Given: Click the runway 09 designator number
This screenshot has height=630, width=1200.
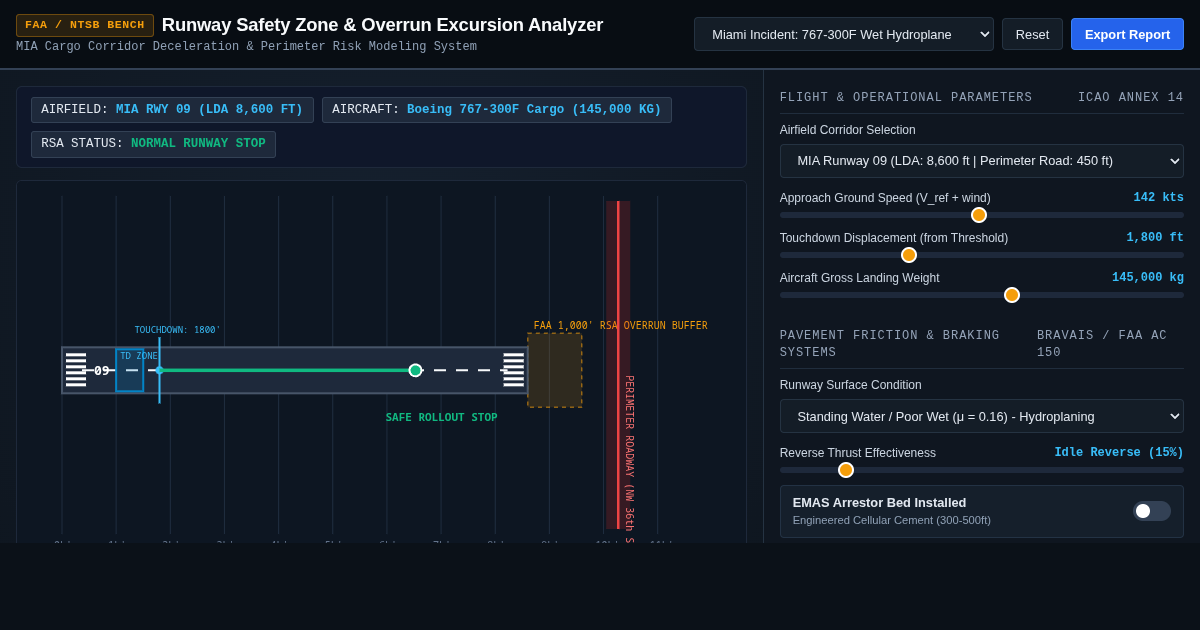Looking at the screenshot, I should [x=101, y=371].
